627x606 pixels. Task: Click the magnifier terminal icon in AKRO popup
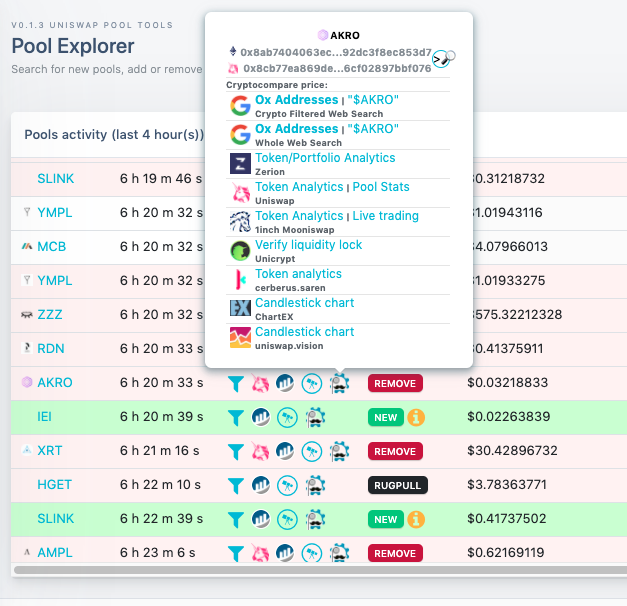tap(443, 59)
